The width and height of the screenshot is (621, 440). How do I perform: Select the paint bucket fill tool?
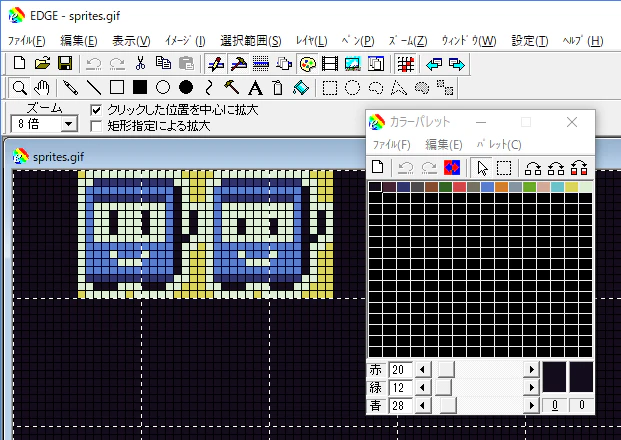[x=301, y=88]
